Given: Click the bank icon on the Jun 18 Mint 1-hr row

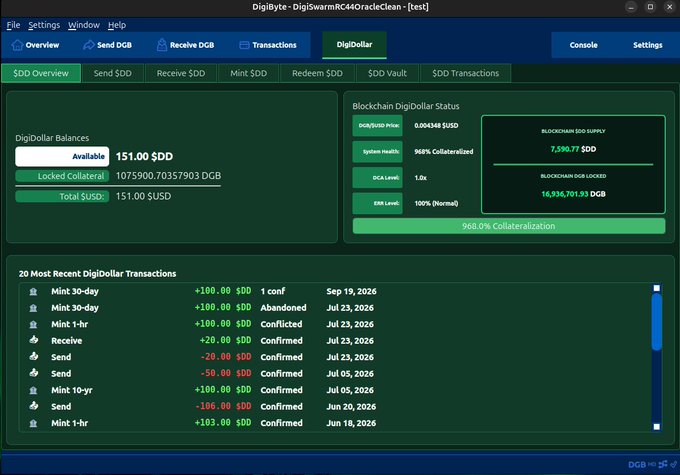Looking at the screenshot, I should (x=33, y=423).
